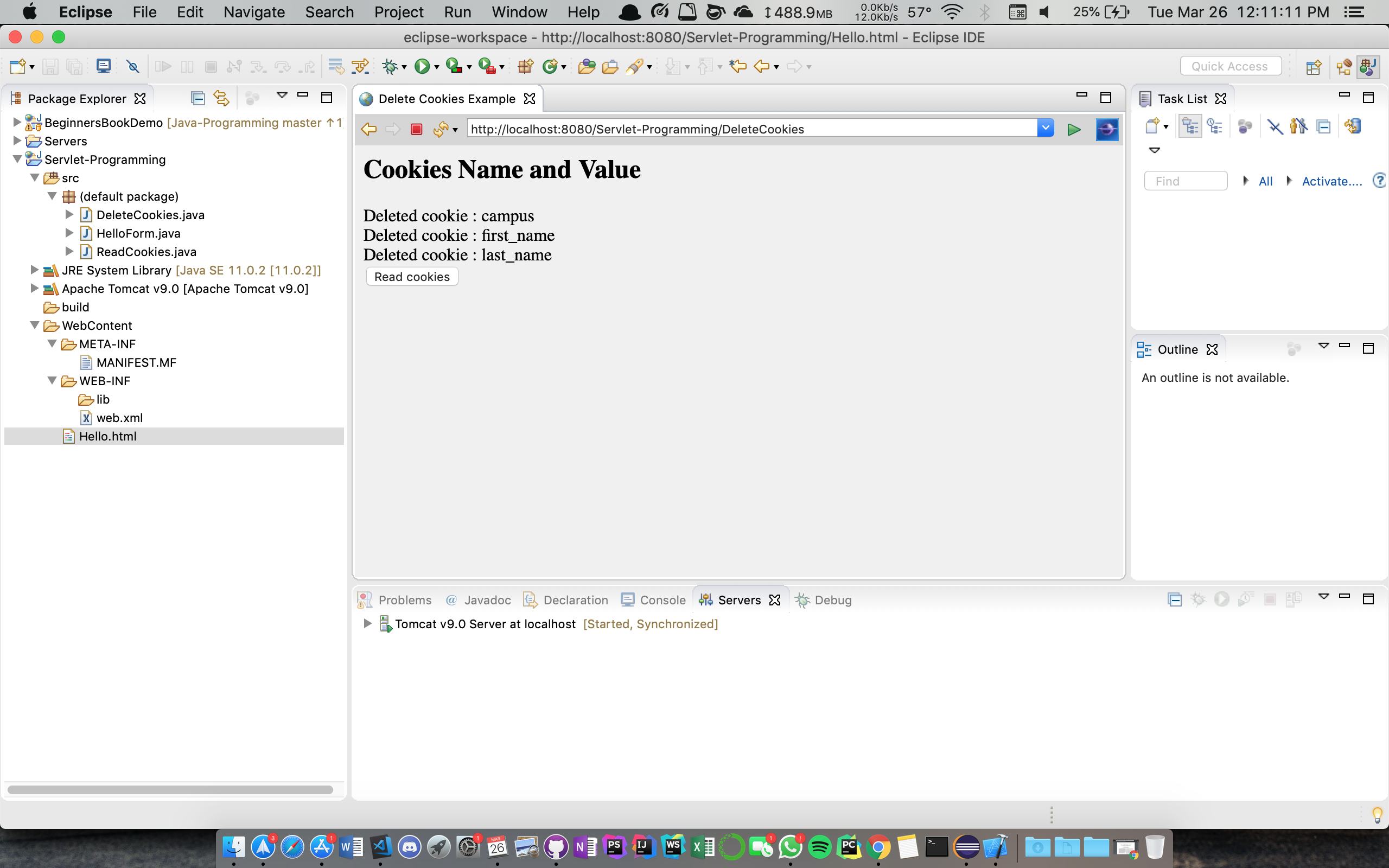This screenshot has height=868, width=1389.
Task: Click the Quick Access search field
Action: coord(1229,67)
